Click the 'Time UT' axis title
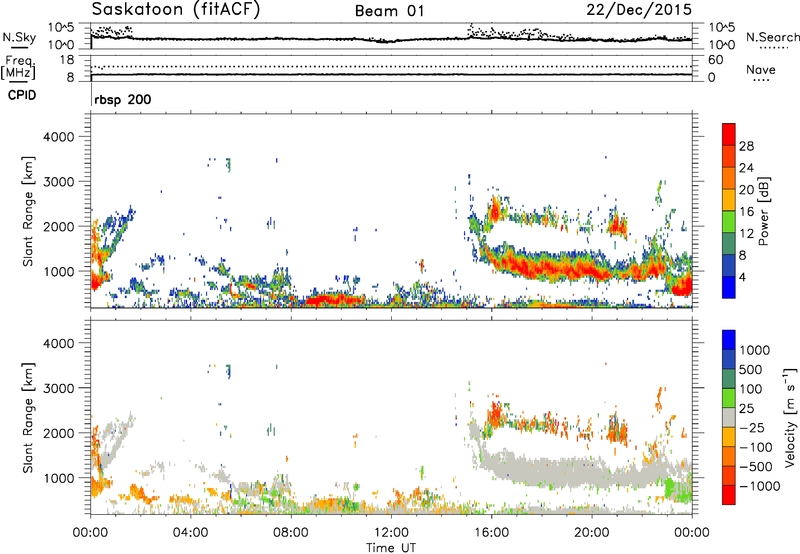The width and height of the screenshot is (800, 554). (391, 548)
